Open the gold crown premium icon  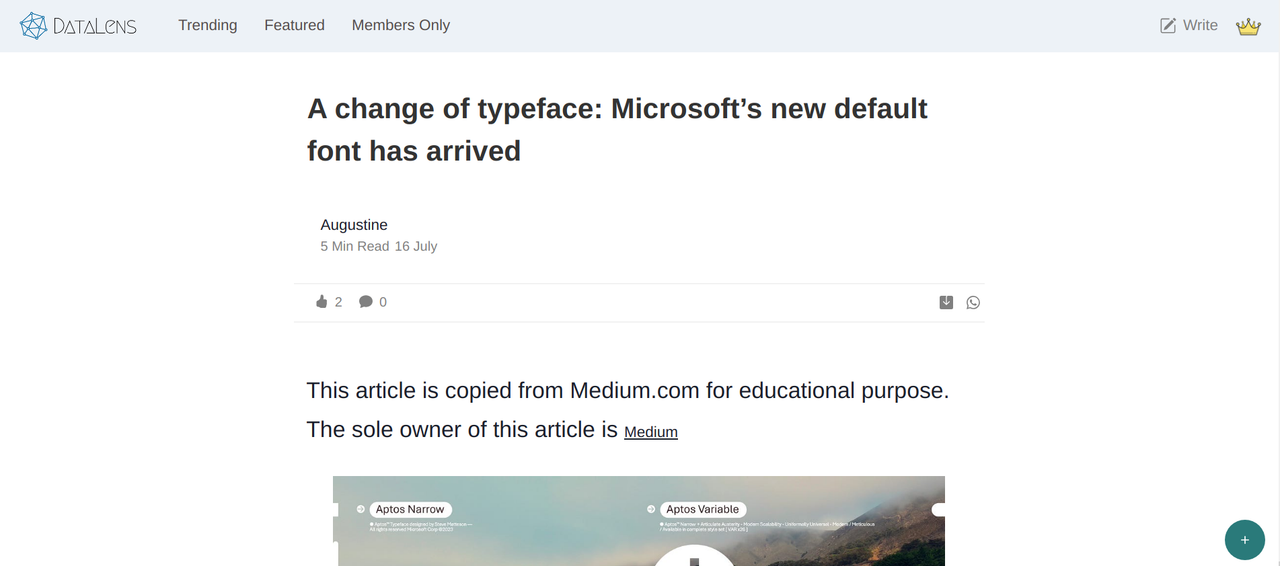1248,27
